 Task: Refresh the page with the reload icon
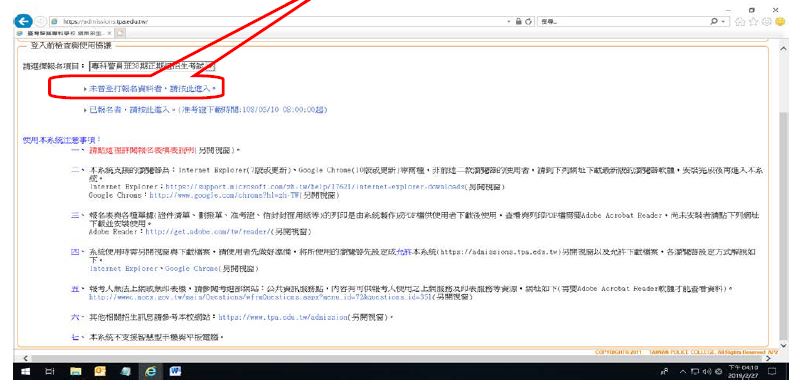(x=529, y=21)
